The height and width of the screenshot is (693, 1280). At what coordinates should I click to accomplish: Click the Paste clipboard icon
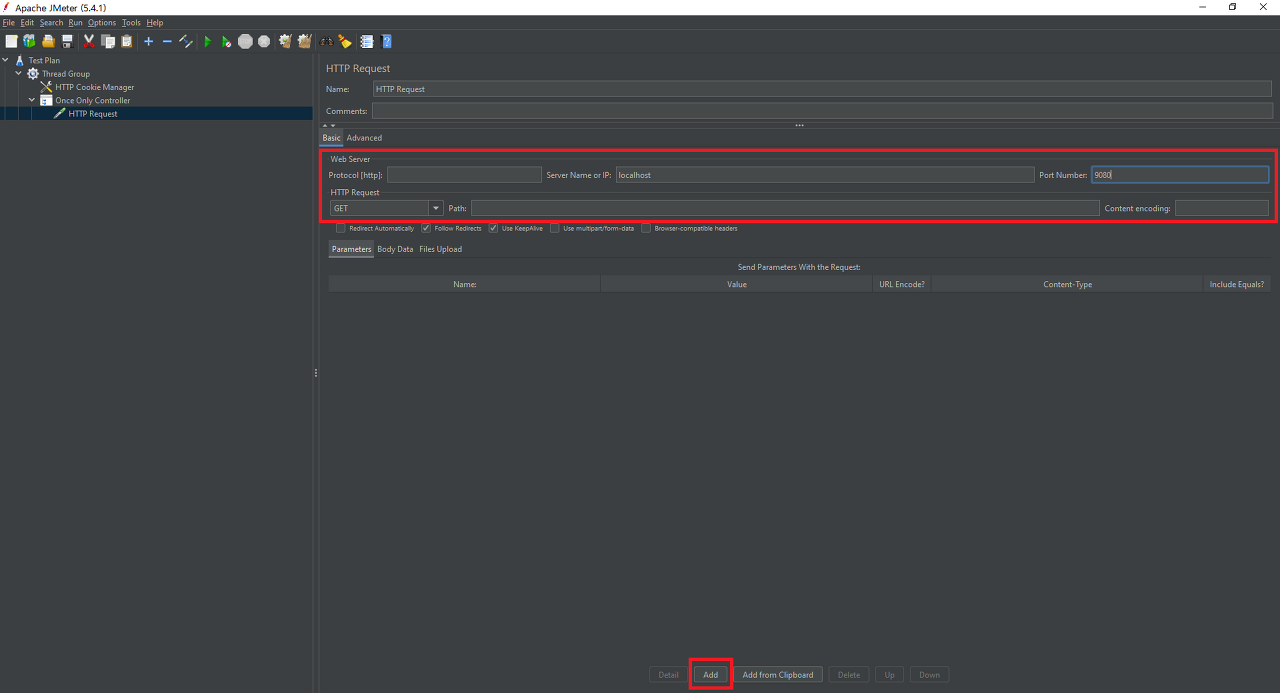(x=127, y=41)
